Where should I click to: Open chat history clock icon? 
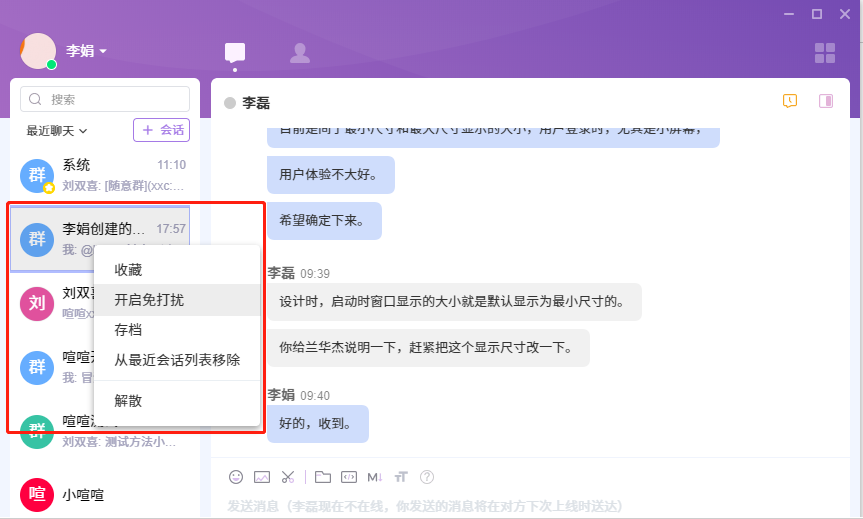click(x=790, y=101)
